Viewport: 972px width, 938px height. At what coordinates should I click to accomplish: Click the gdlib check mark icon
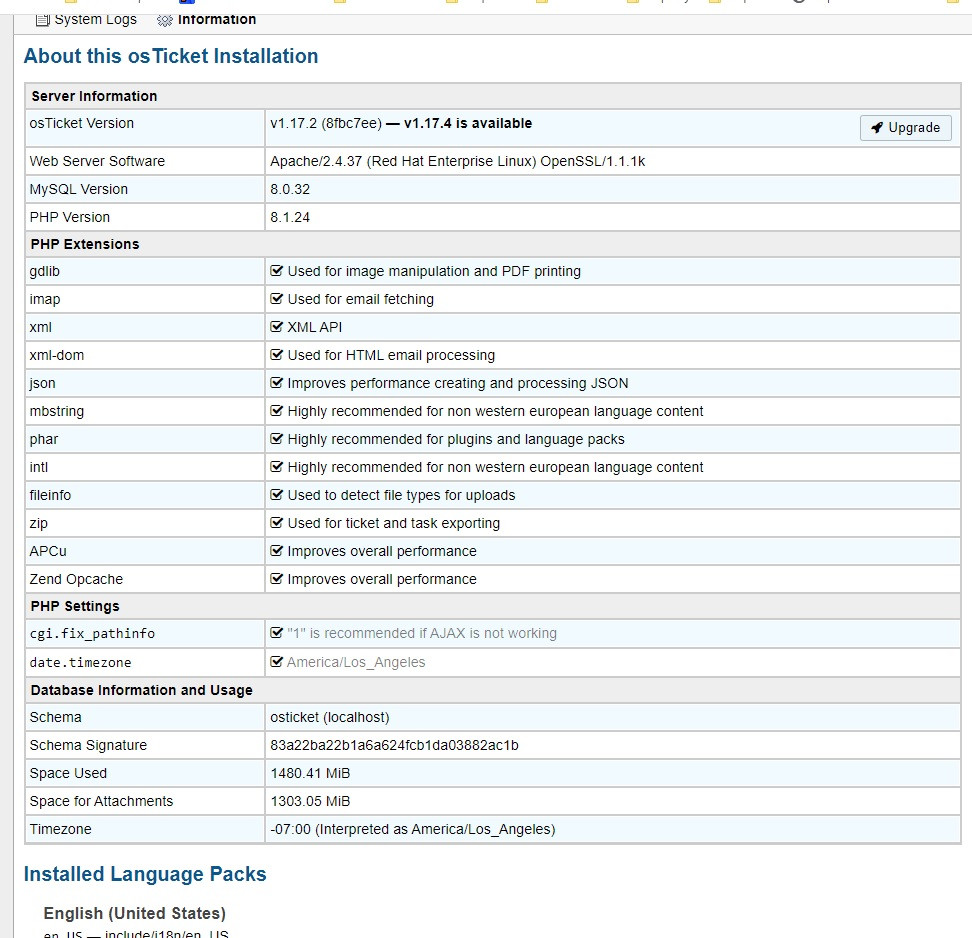(276, 271)
